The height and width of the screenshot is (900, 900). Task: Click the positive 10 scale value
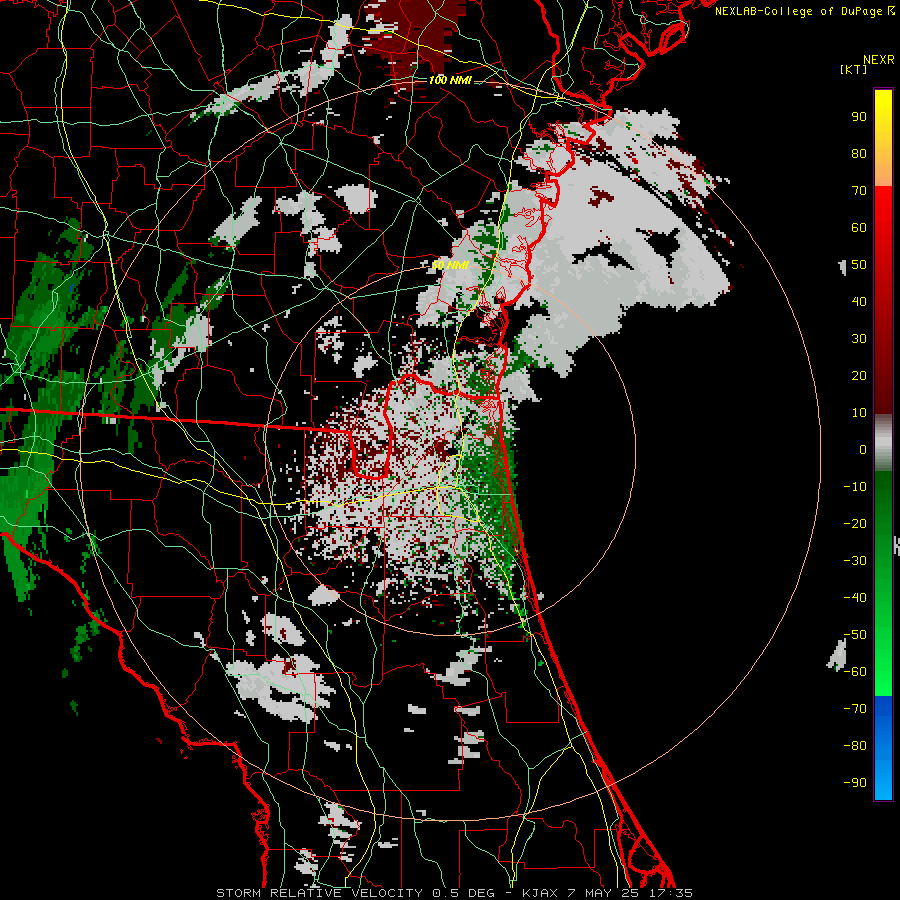[859, 413]
